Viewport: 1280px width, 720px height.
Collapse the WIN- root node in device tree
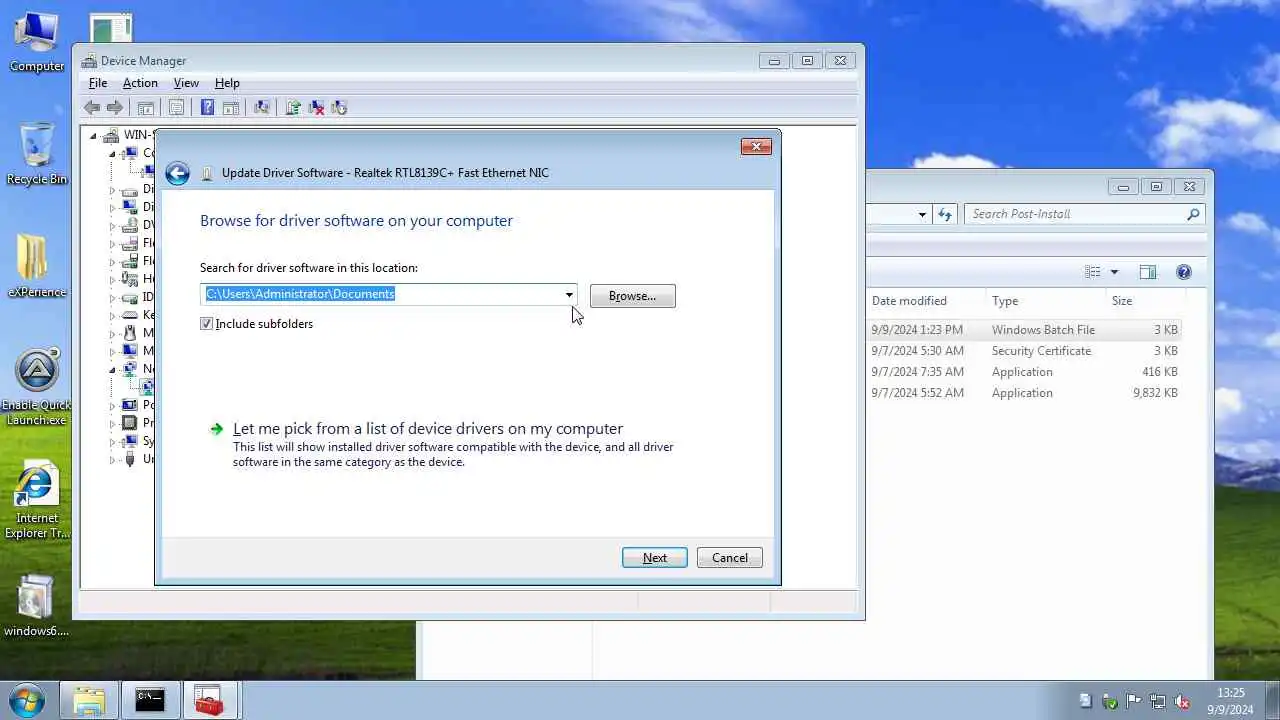(93, 136)
